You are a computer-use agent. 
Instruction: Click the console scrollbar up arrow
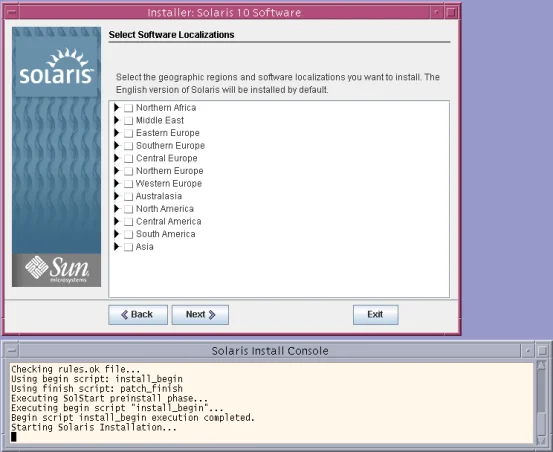click(x=541, y=365)
